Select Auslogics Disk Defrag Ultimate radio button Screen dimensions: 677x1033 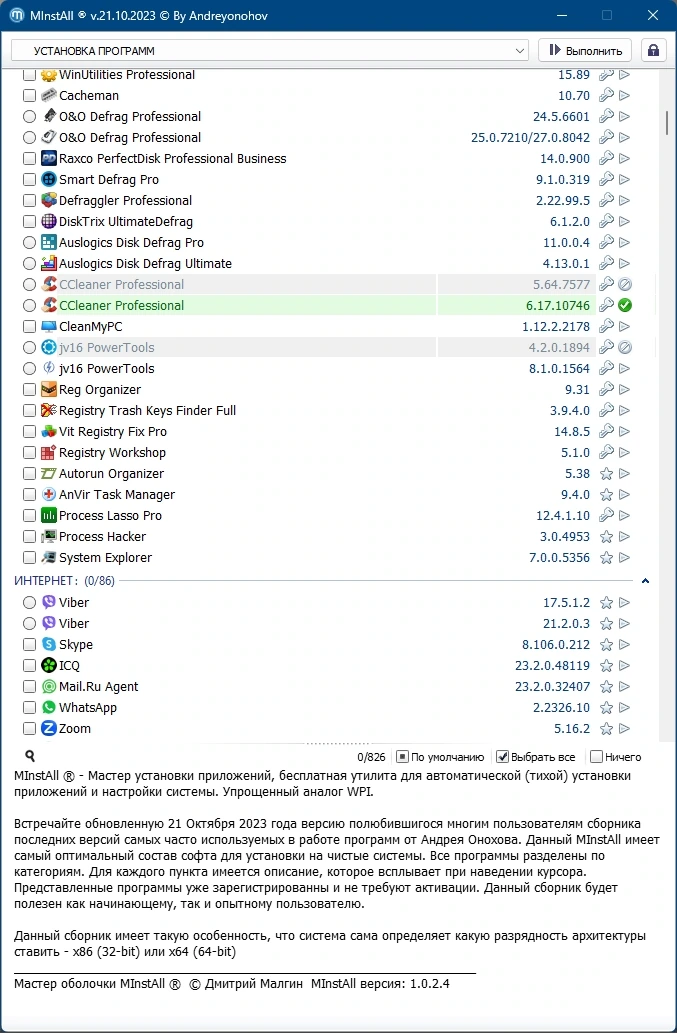[x=29, y=264]
